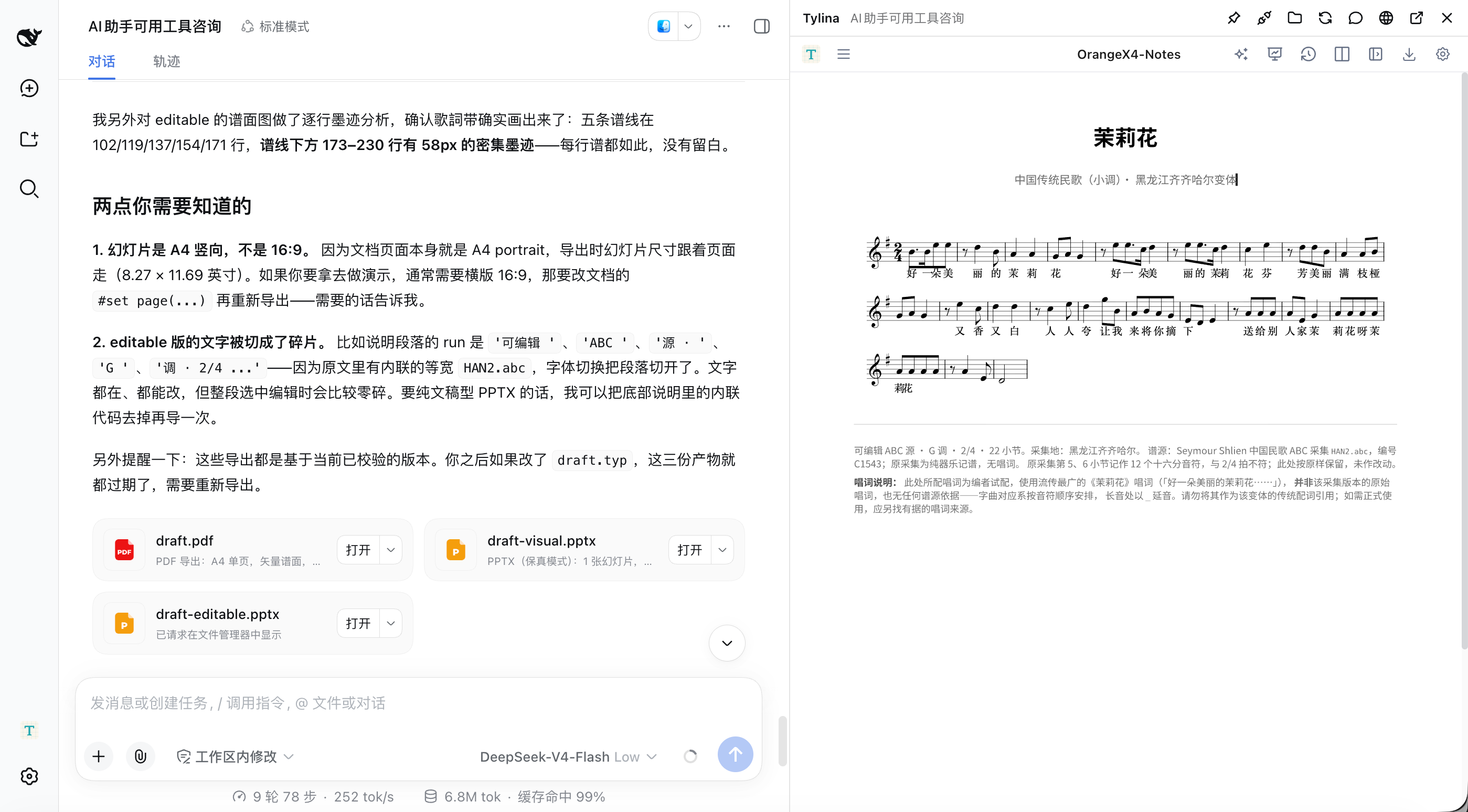This screenshot has width=1468, height=812.
Task: Toggle the right side panel icon
Action: tap(761, 26)
